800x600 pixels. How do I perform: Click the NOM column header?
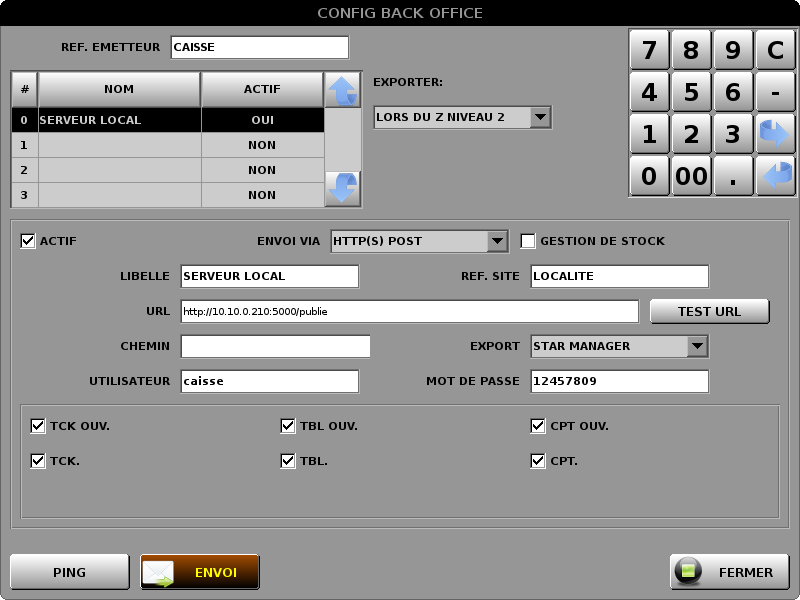click(x=119, y=89)
